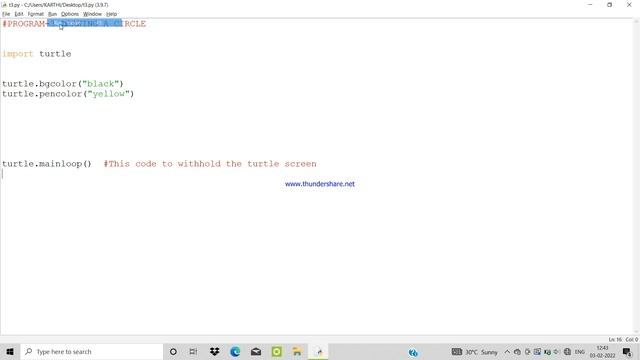Click the blue help globe taskbar icon
The height and width of the screenshot is (360, 640).
click(413, 352)
